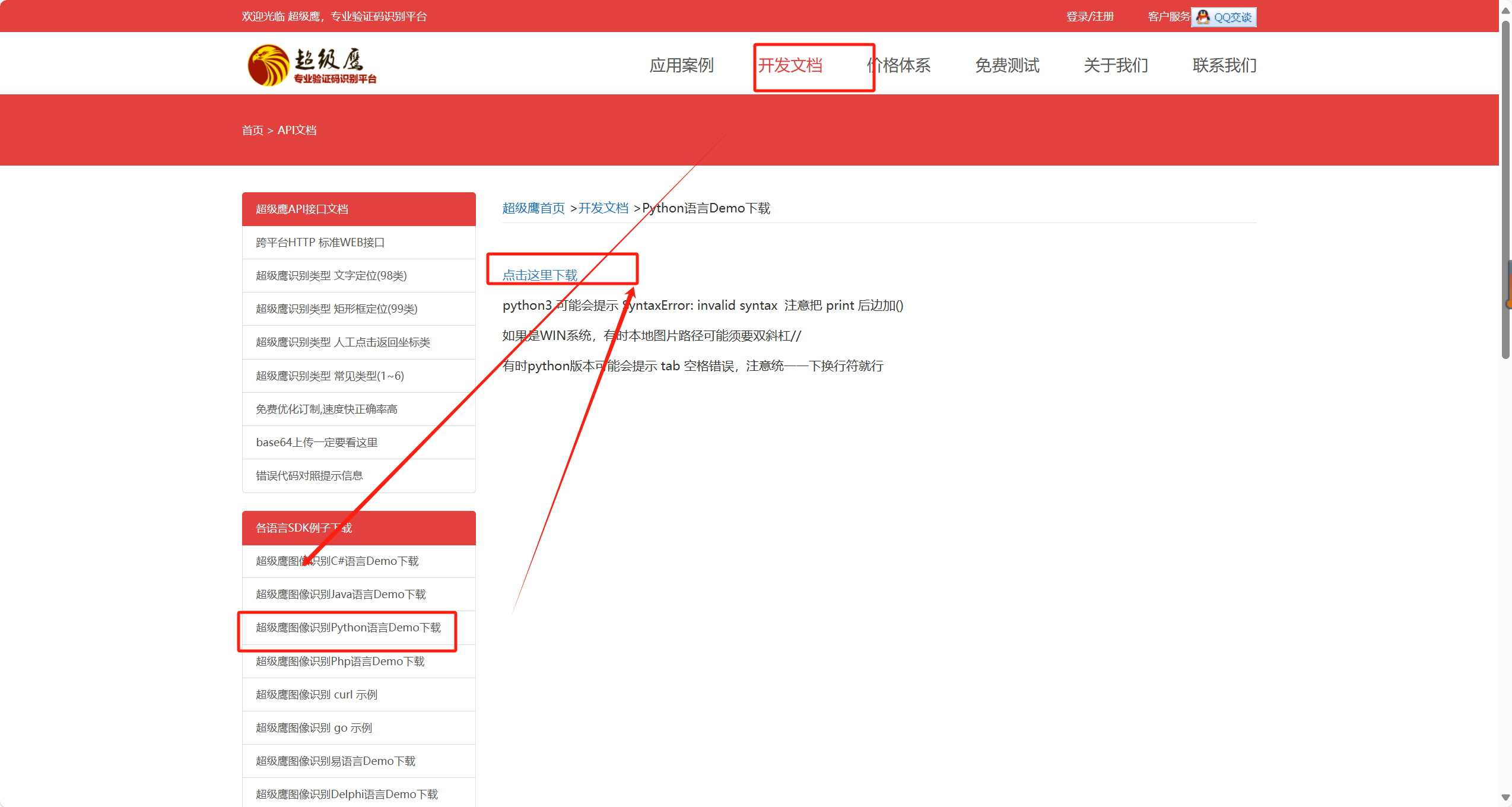Open 联系我们 in the top navigation

pos(1224,65)
